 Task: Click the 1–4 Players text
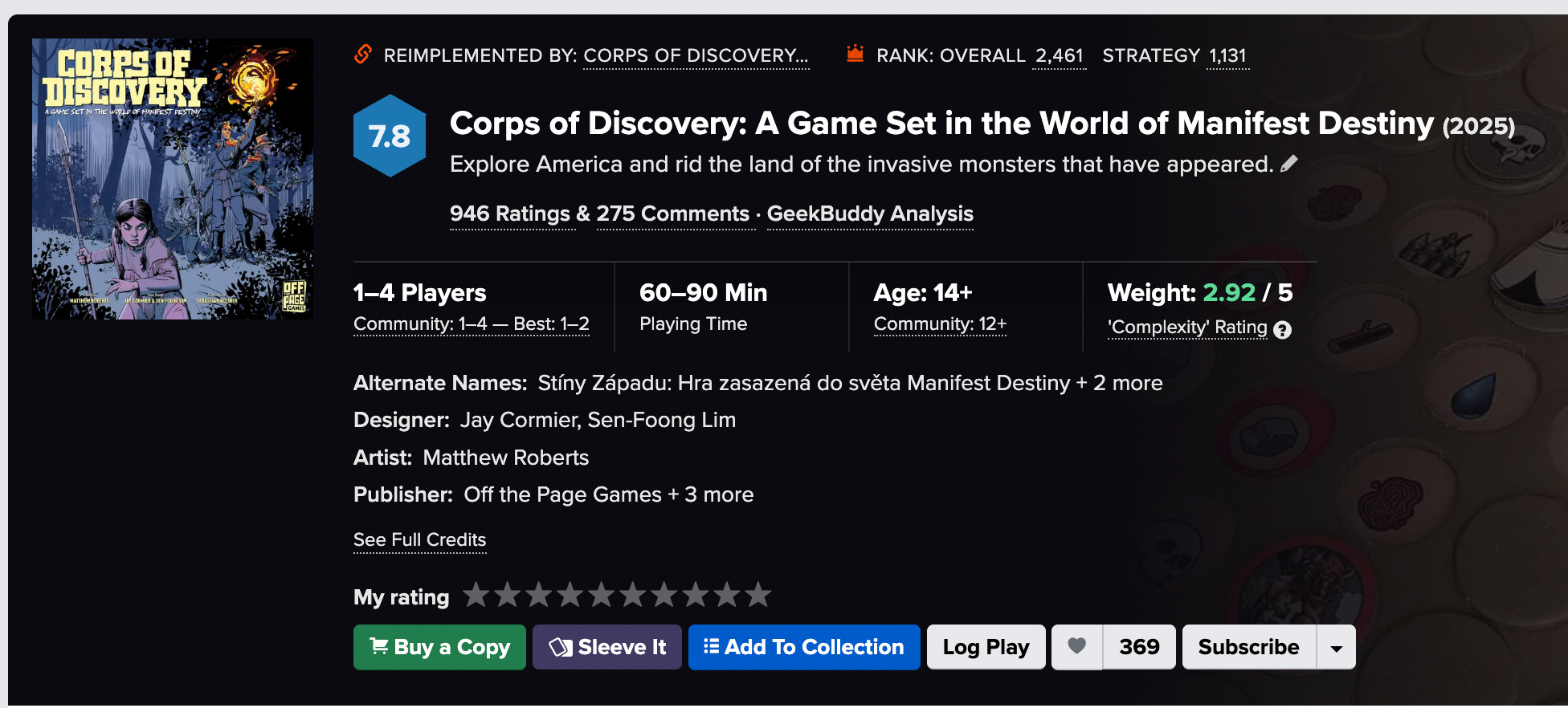[419, 292]
